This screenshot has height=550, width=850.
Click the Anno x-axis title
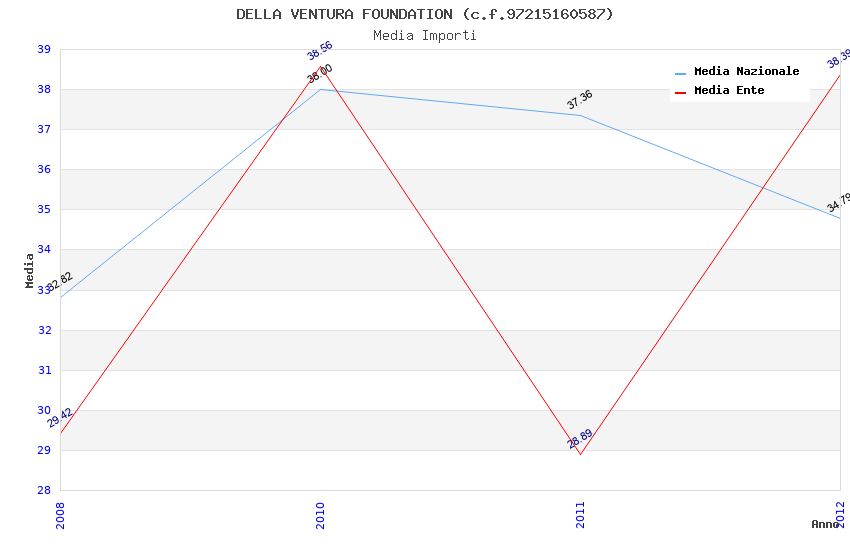[x=825, y=524]
